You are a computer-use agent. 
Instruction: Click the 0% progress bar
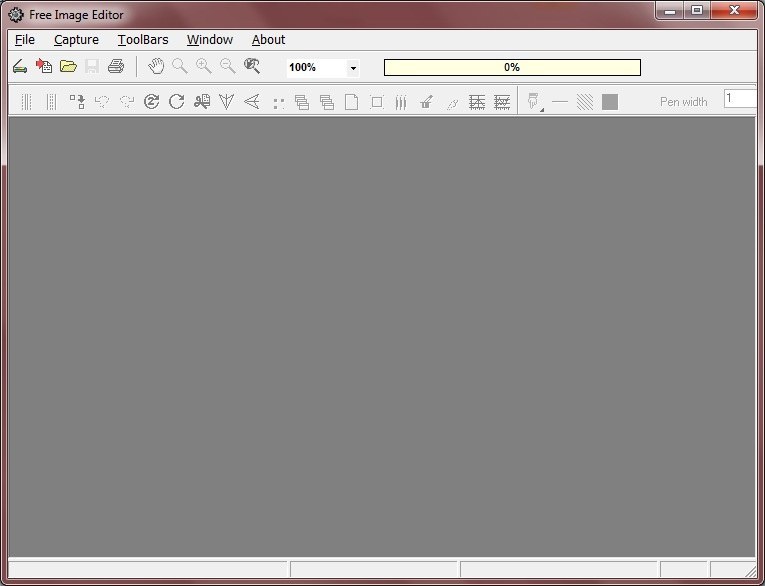pos(512,67)
